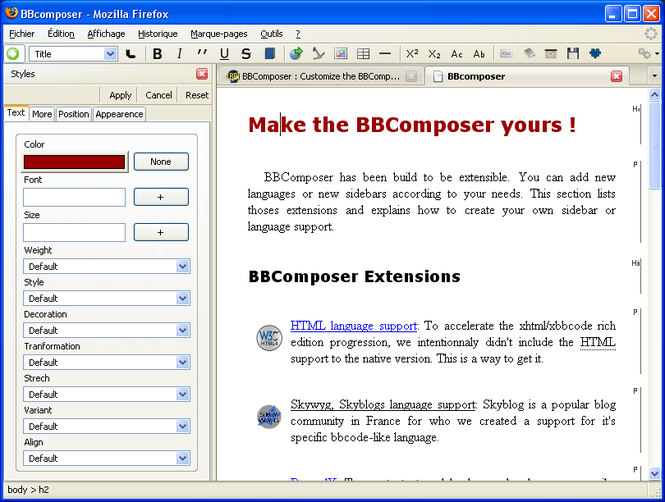Open the Historique menu
The height and width of the screenshot is (502, 665).
(x=158, y=33)
